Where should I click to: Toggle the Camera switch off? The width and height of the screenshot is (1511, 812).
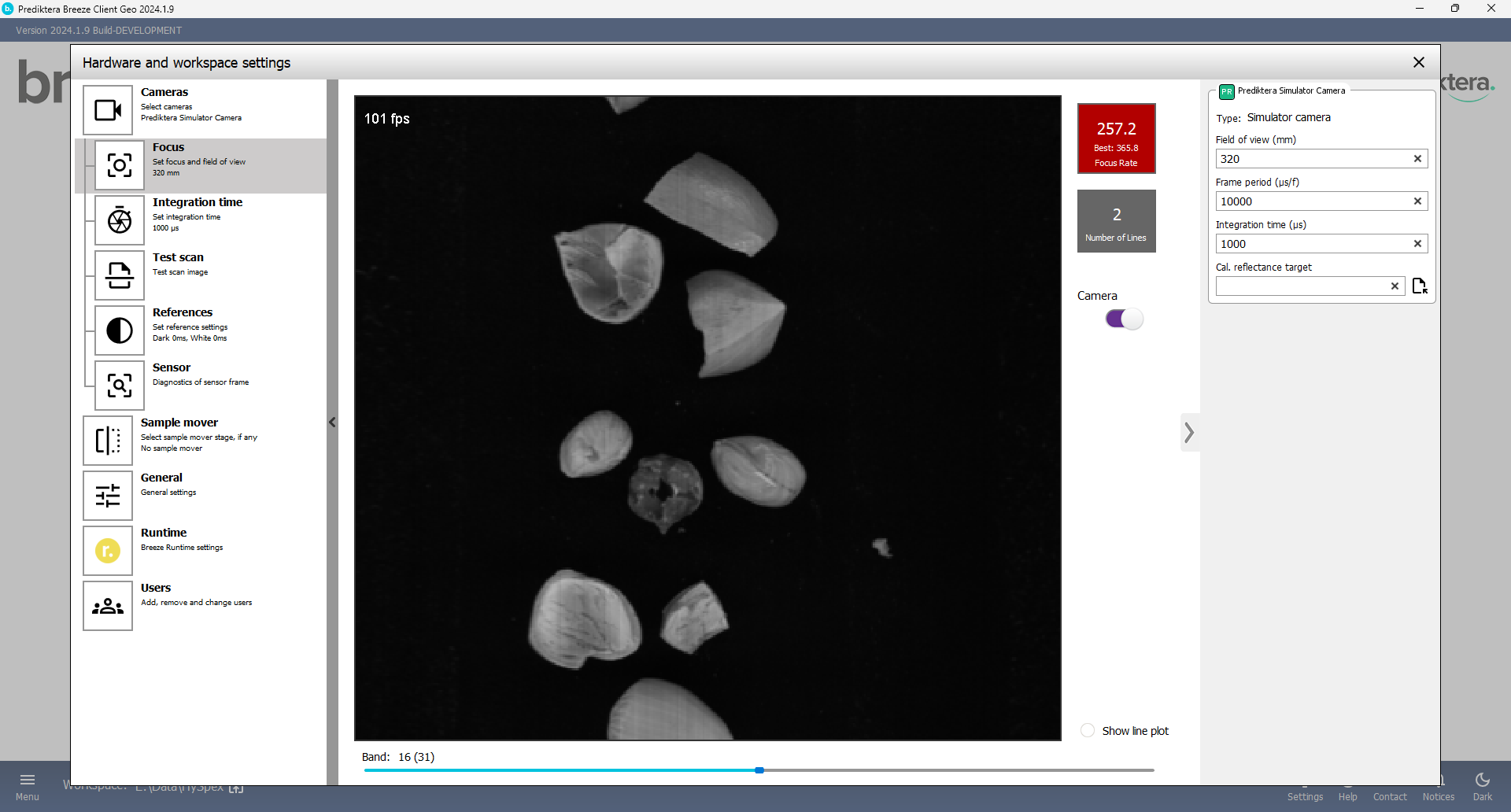click(1124, 319)
